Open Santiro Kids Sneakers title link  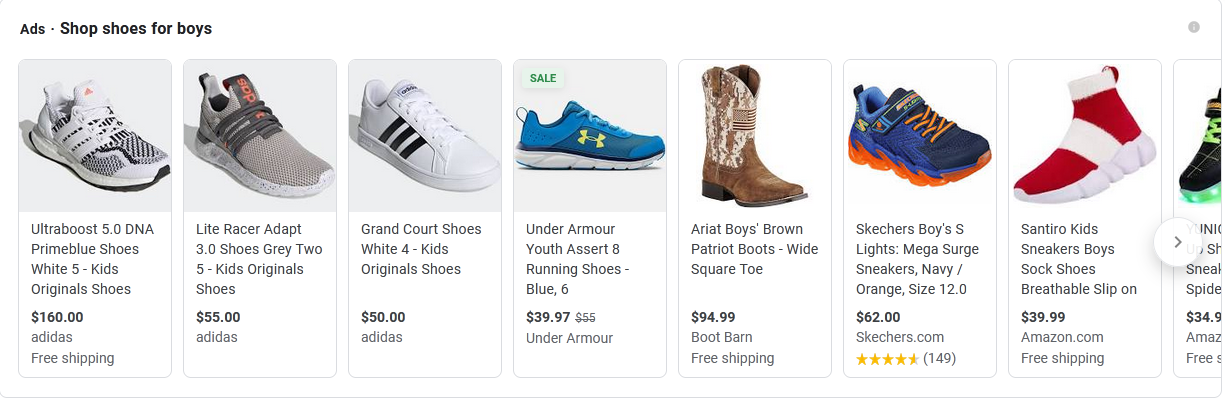[1079, 259]
